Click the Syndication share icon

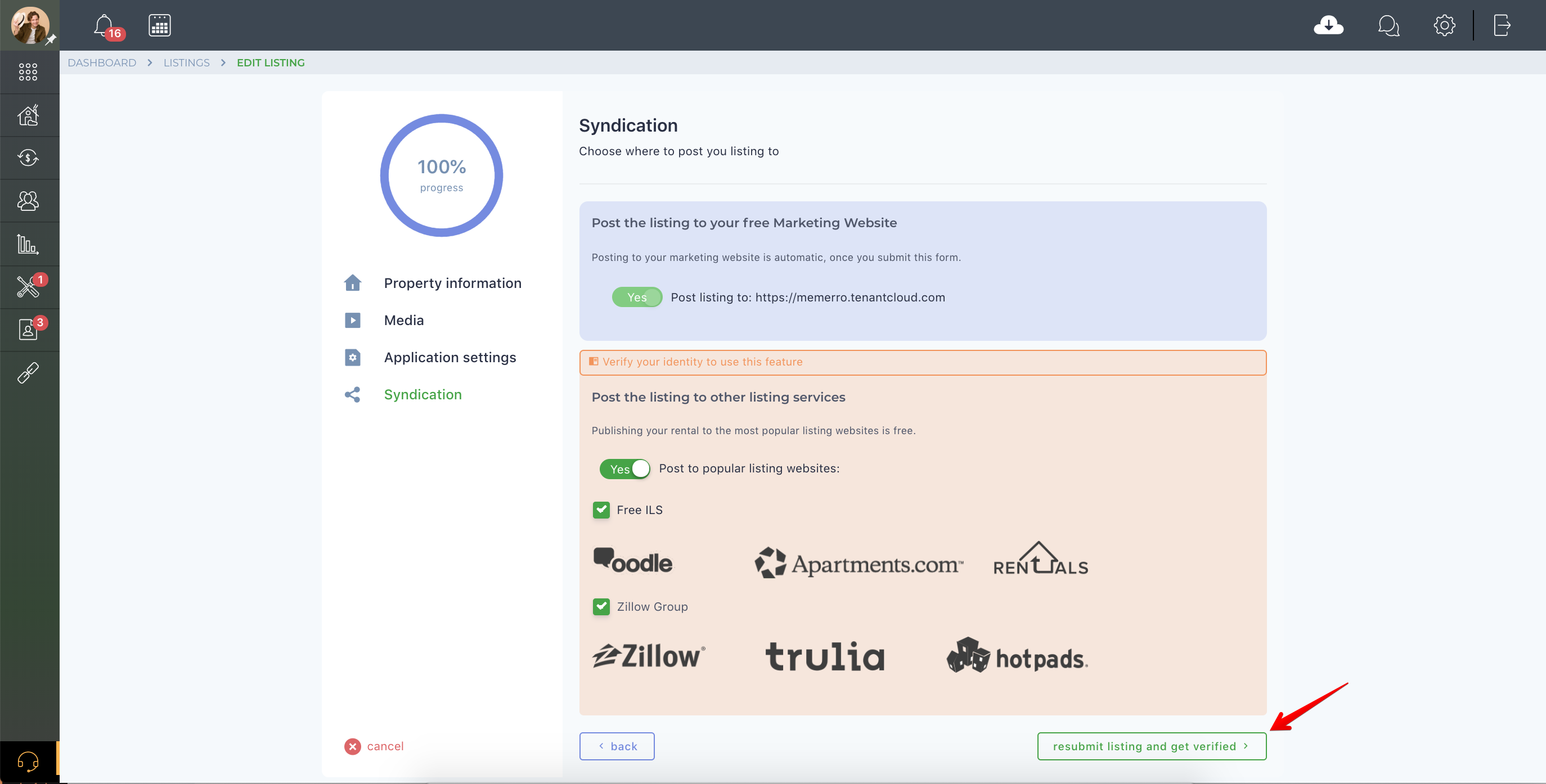[352, 394]
